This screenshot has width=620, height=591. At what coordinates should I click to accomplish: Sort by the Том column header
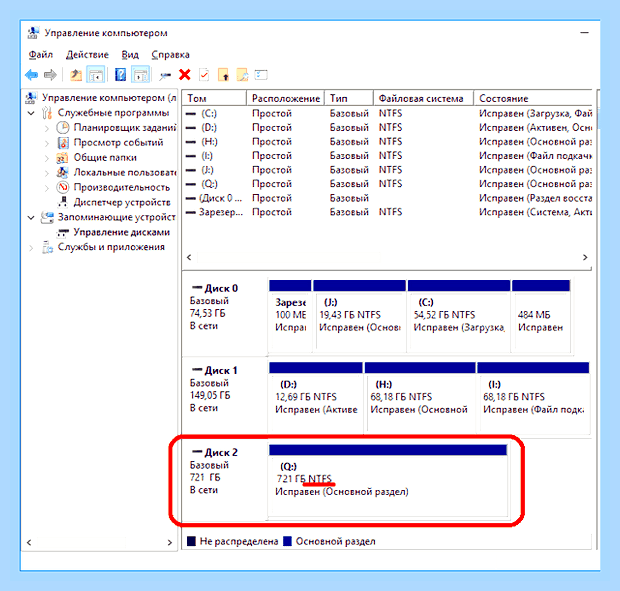click(214, 98)
